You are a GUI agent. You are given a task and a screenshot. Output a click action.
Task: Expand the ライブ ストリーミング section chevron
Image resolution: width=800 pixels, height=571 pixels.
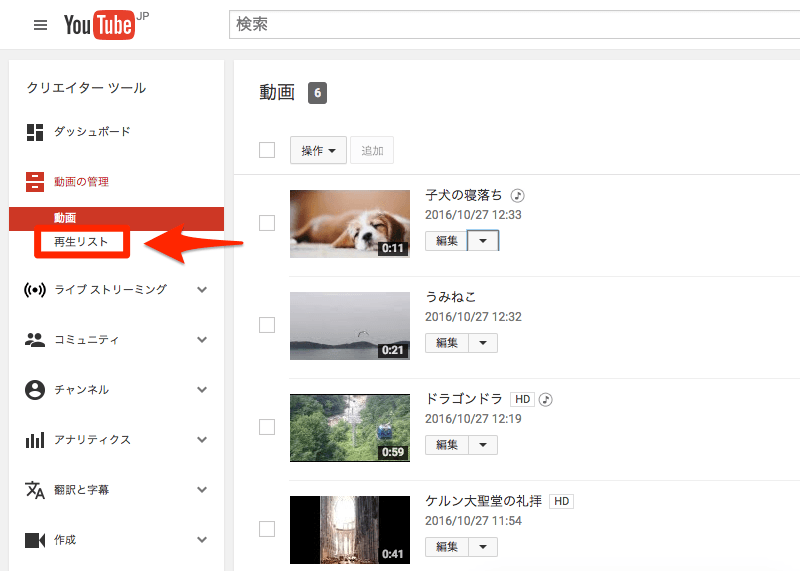202,290
